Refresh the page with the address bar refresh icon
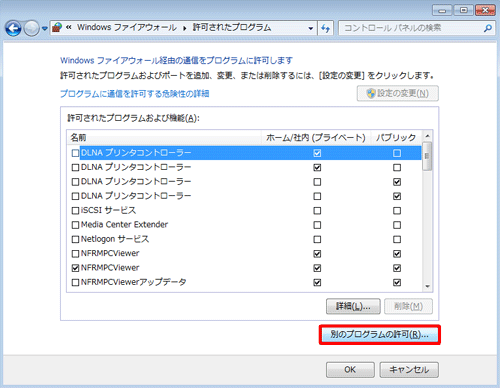Image resolution: width=500 pixels, height=388 pixels. (325, 28)
